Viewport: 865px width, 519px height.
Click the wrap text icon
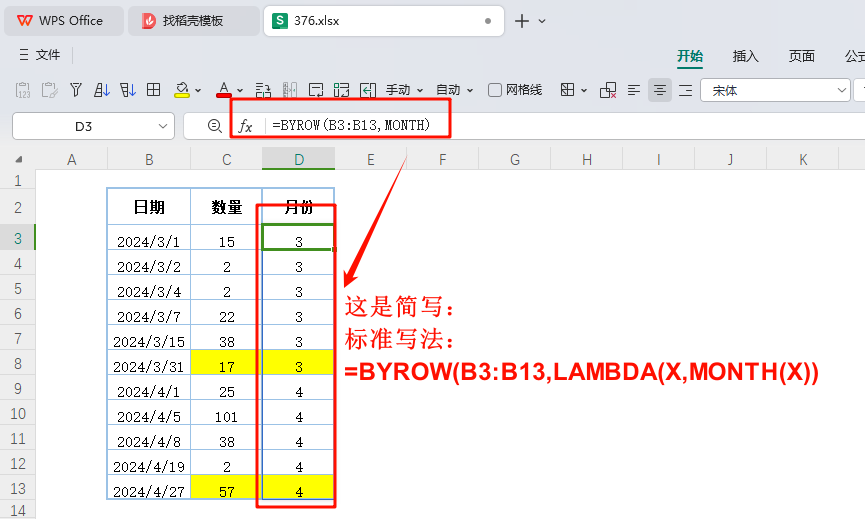(x=316, y=90)
